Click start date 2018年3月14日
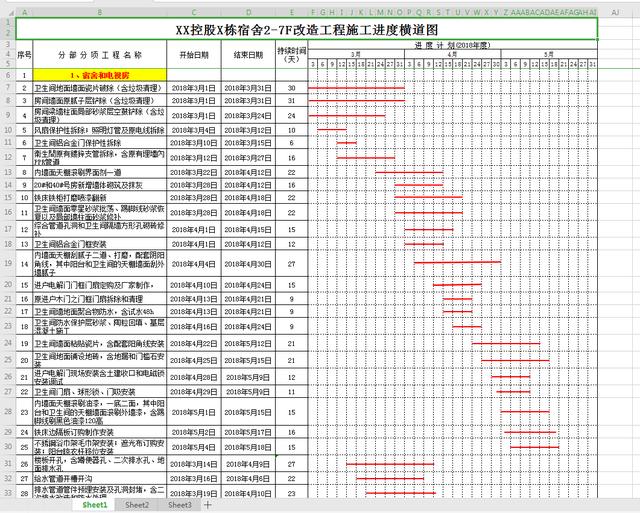This screenshot has height=513, width=640. coord(194,464)
